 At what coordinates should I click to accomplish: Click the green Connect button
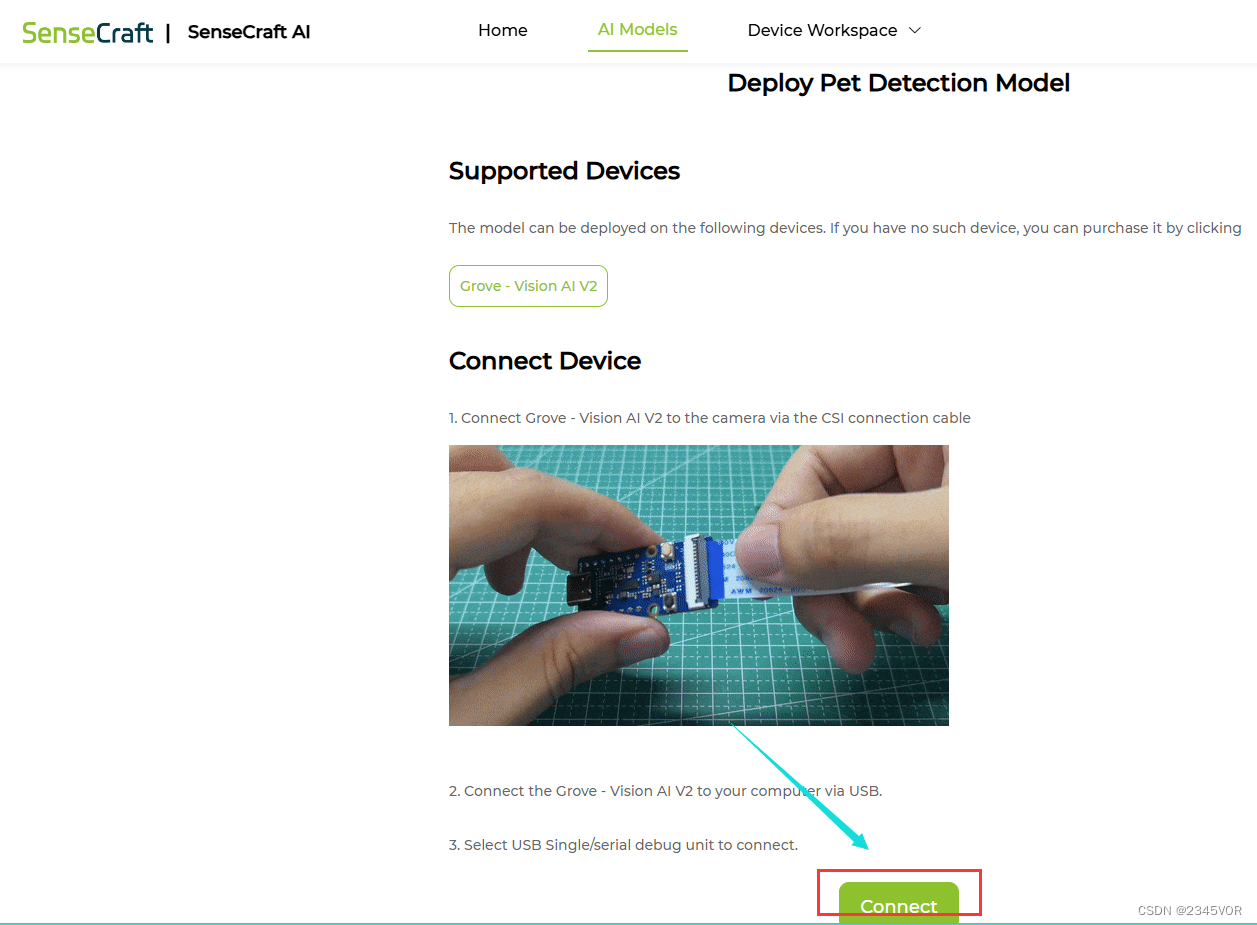898,902
